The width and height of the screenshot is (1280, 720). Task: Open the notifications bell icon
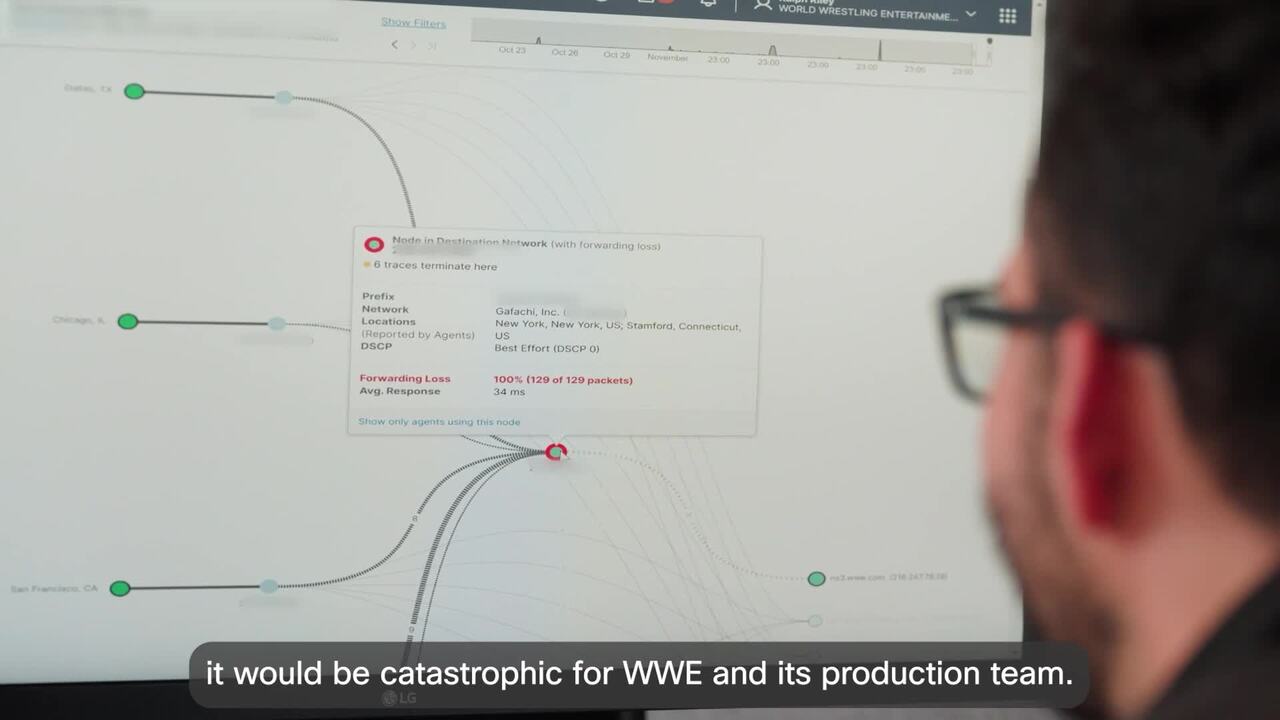tap(708, 4)
